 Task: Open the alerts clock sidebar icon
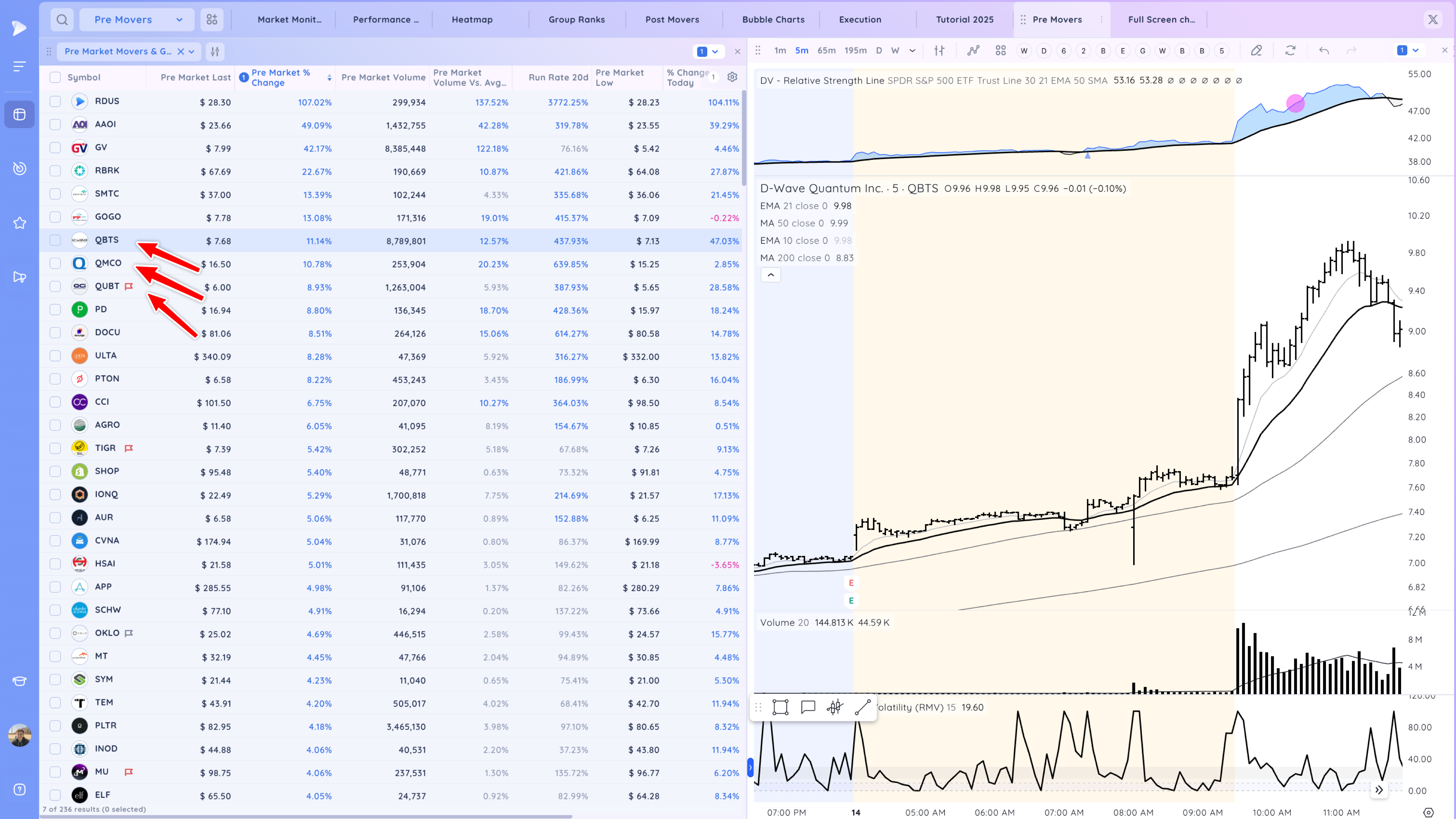(x=19, y=168)
